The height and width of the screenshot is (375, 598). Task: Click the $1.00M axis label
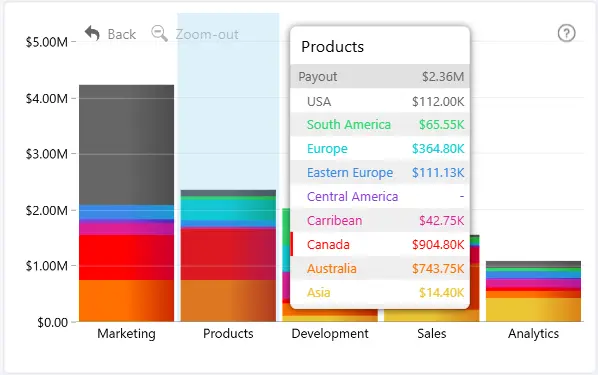(x=47, y=266)
